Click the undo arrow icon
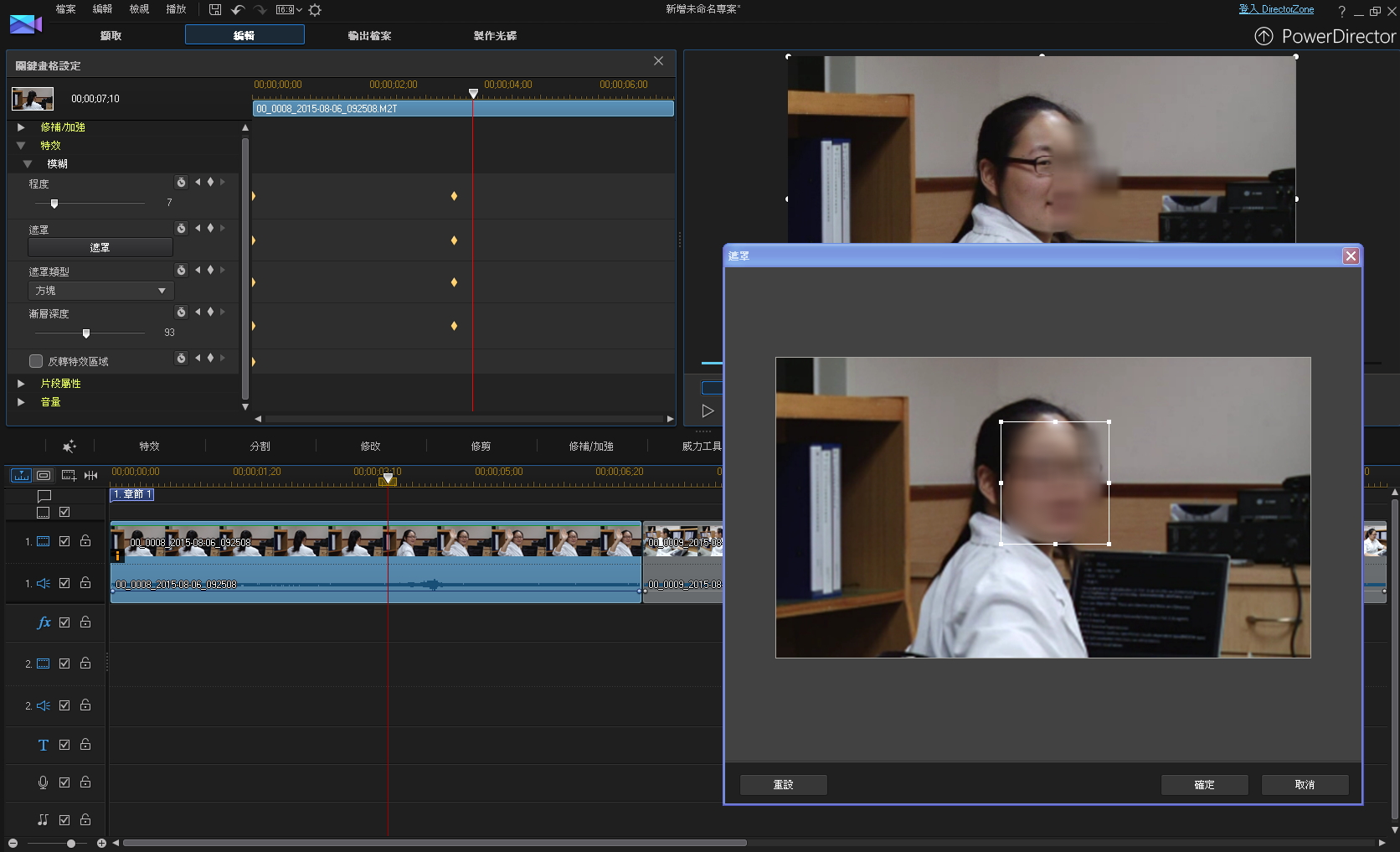Screen dimensions: 1400x852 click(238, 10)
